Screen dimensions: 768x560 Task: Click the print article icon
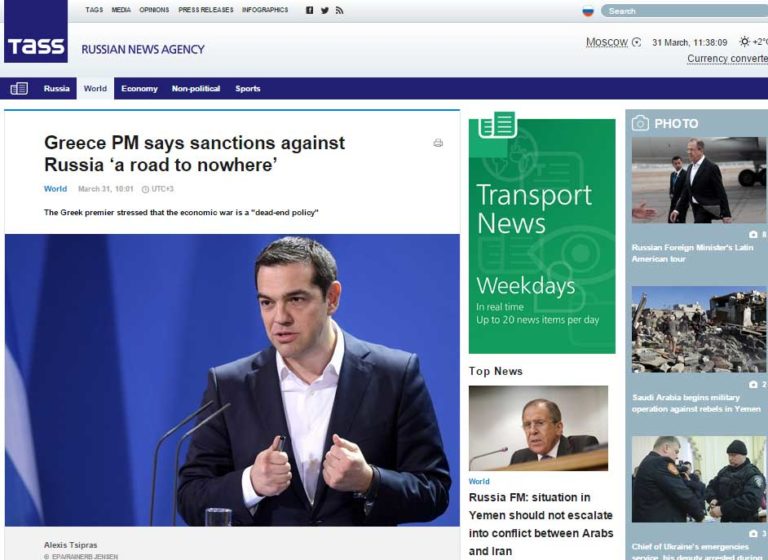pos(438,143)
